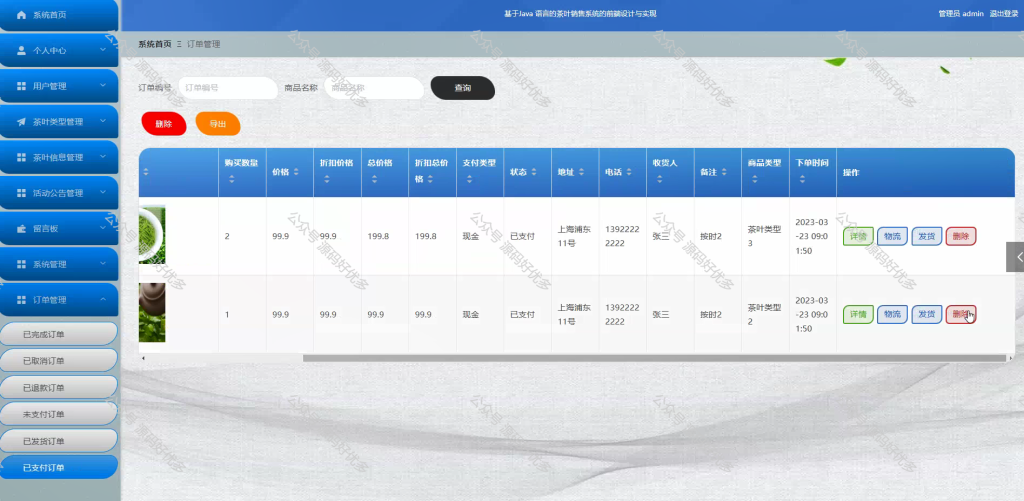This screenshot has height=501, width=1024.
Task: Expand the 个人中心 menu chevron
Action: (103, 50)
